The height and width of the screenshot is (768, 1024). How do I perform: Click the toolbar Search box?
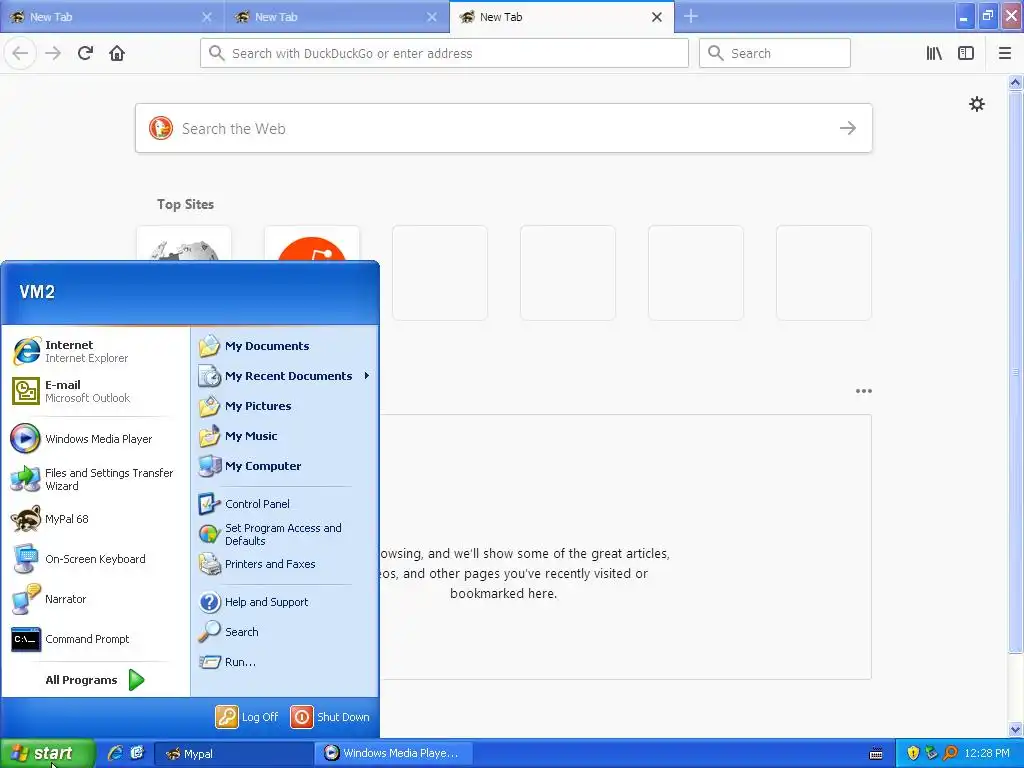tap(775, 53)
